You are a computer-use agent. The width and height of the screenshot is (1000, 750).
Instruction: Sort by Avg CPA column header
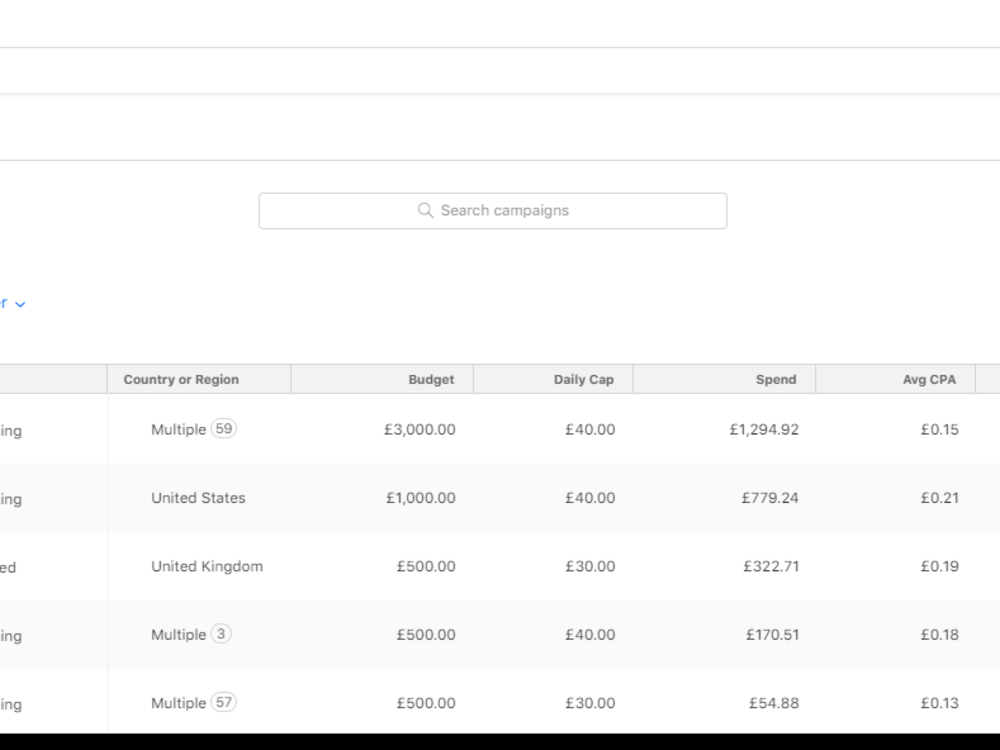[x=929, y=379]
